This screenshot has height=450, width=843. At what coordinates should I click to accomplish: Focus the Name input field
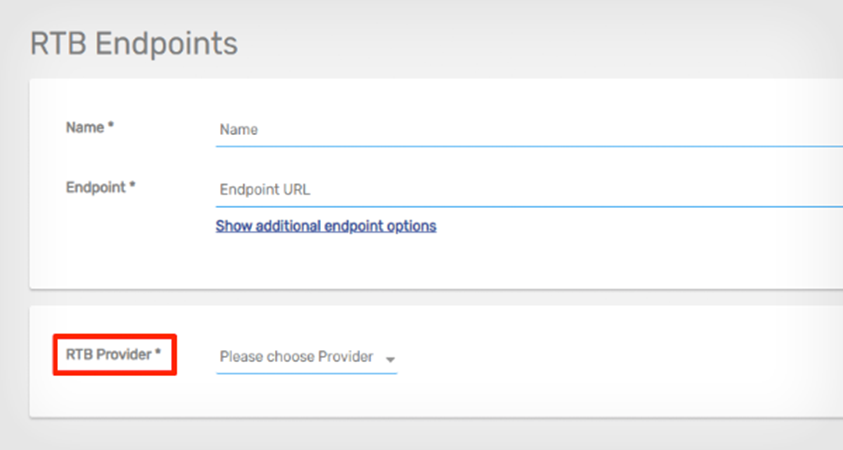[529, 130]
